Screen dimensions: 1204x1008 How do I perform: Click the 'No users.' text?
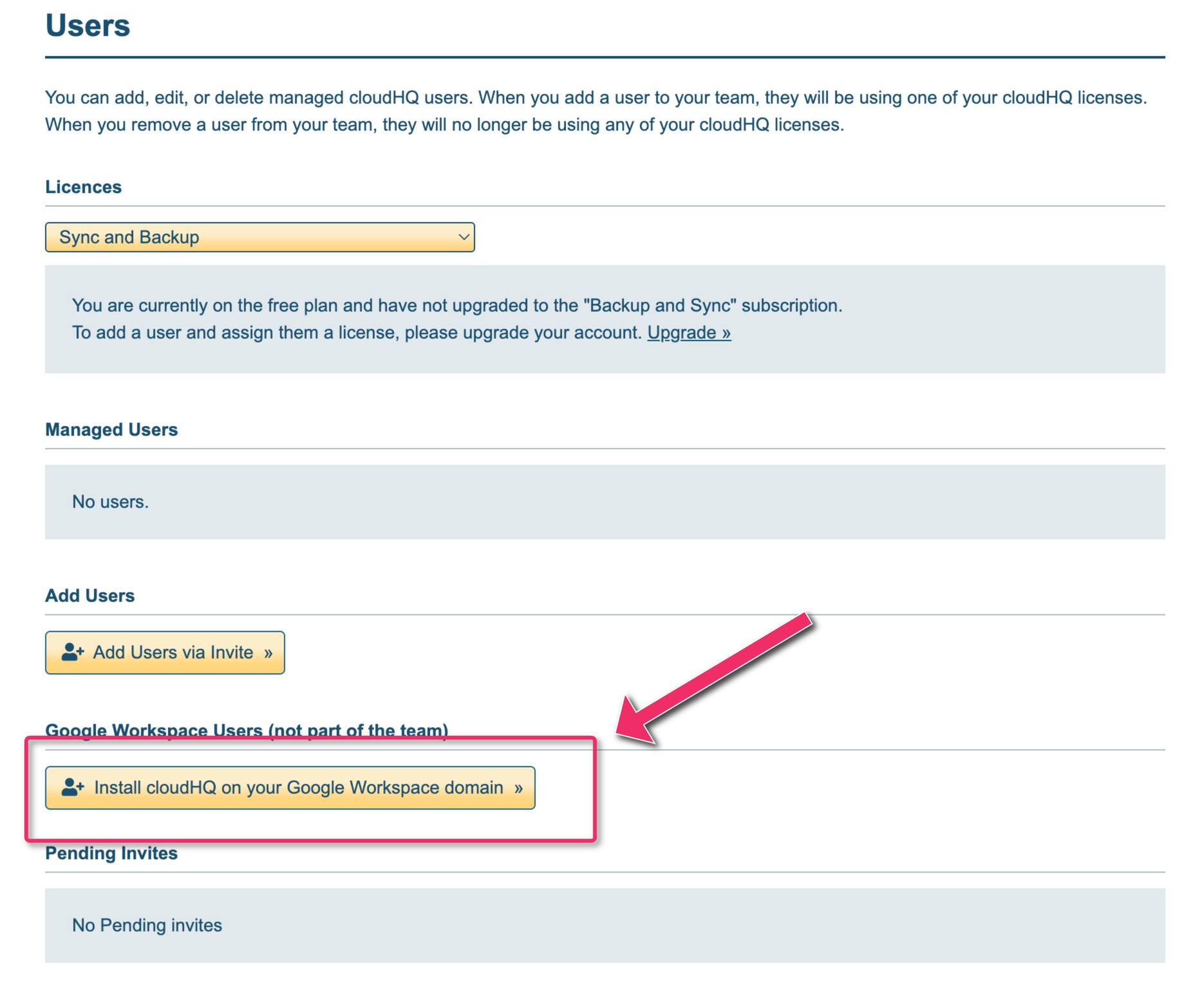[110, 501]
